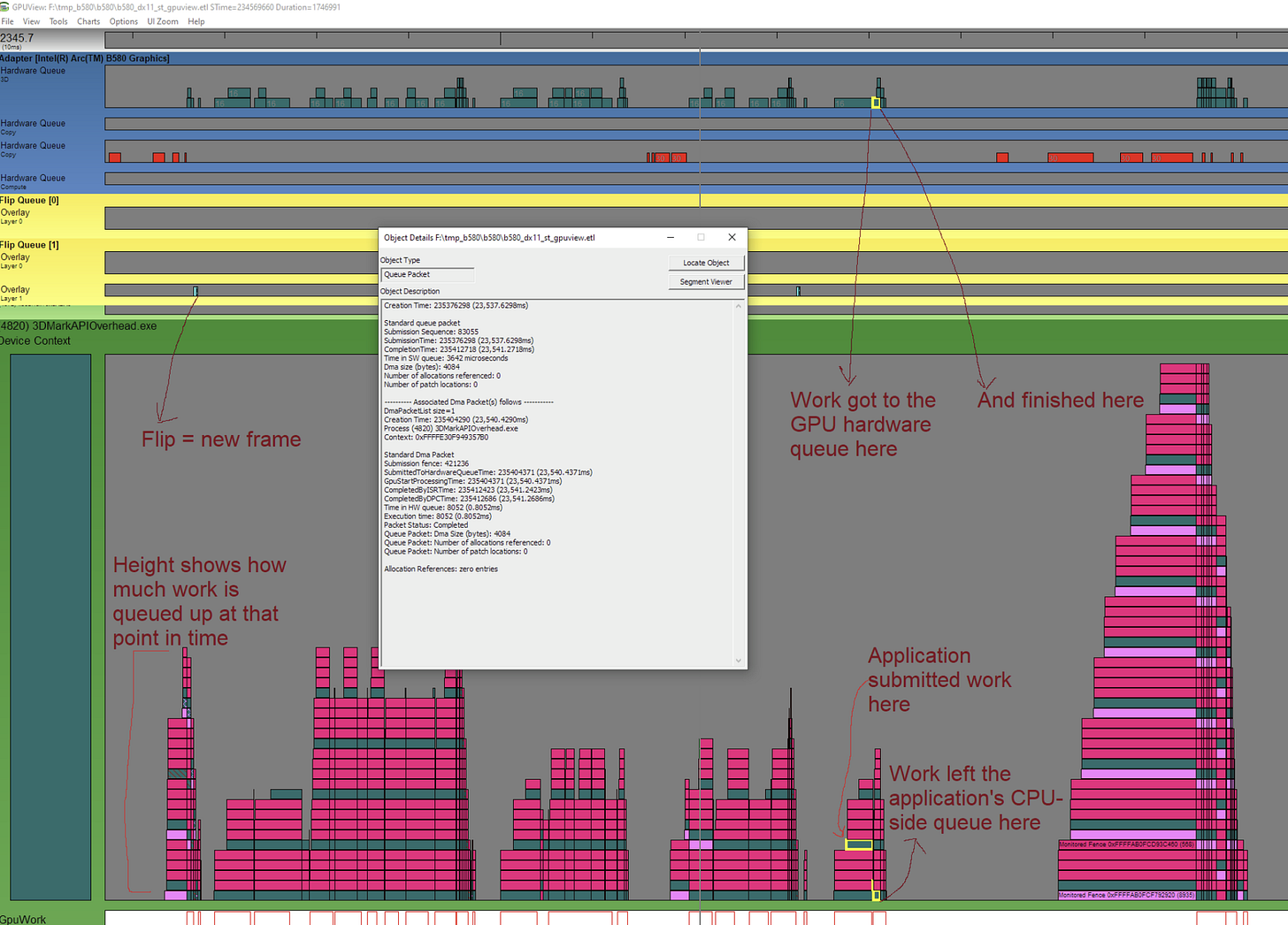Open the Charts menu

tap(88, 21)
